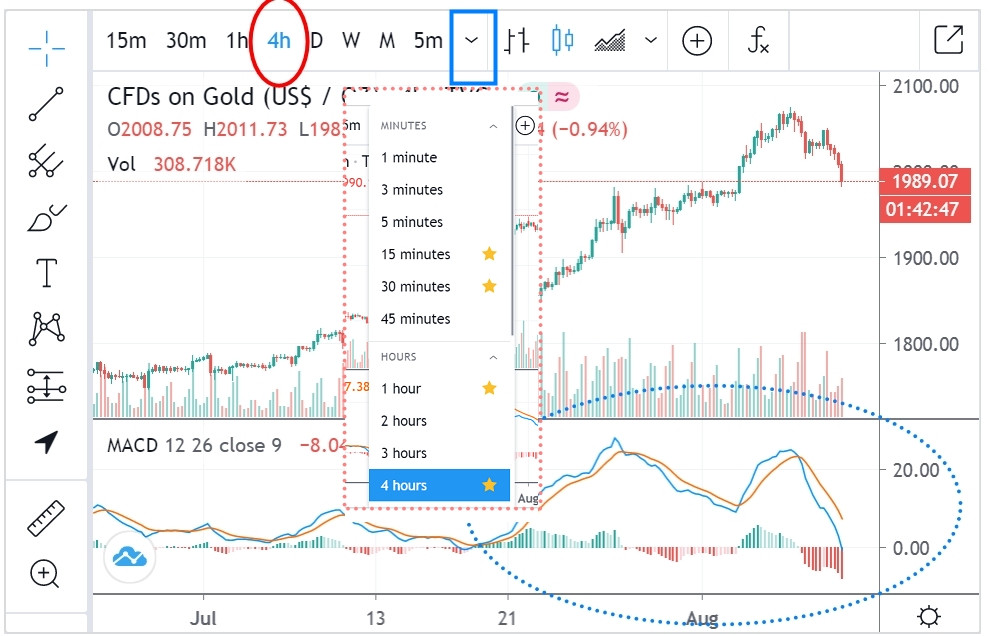
Task: Switch to the 15m timeframe
Action: pos(126,41)
